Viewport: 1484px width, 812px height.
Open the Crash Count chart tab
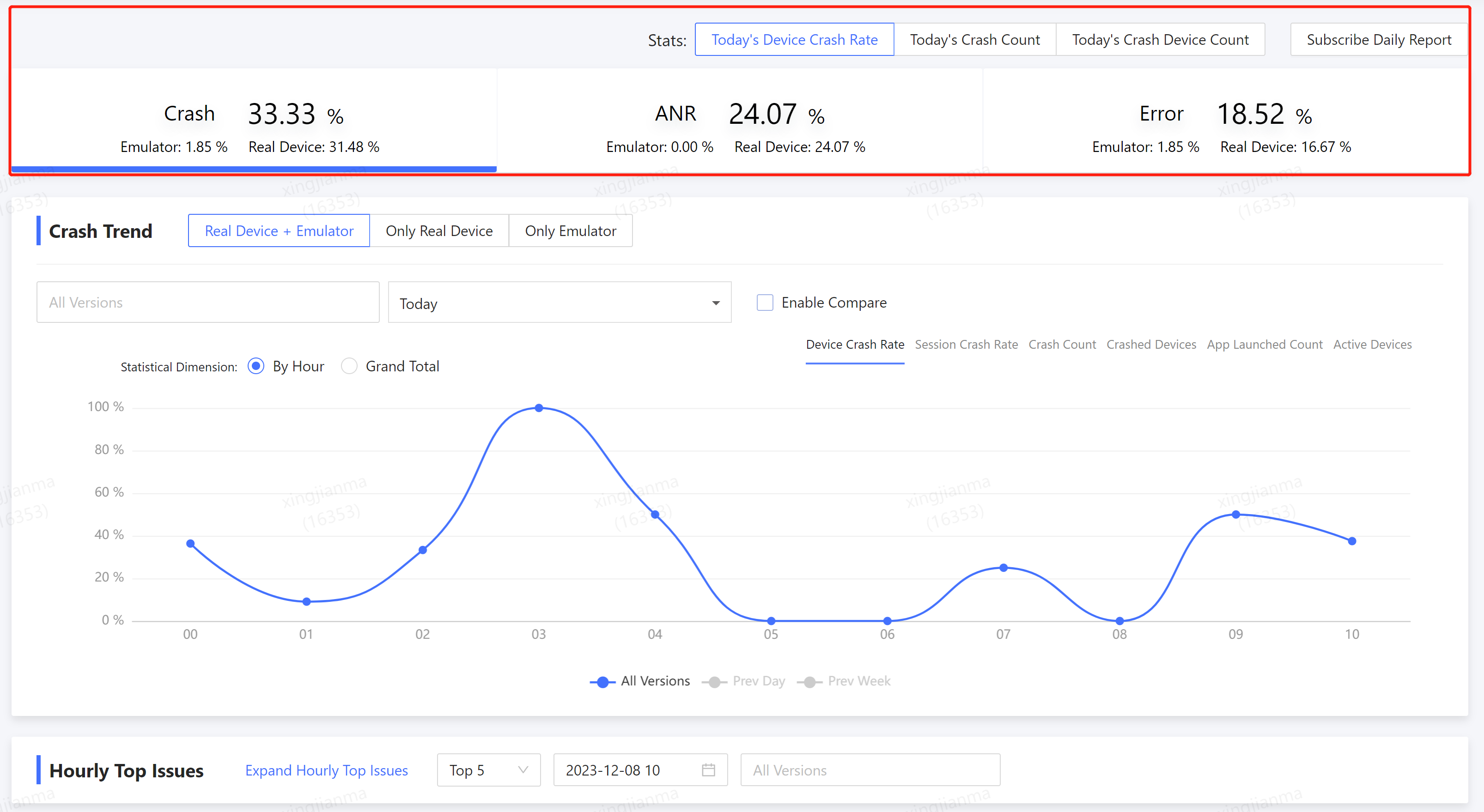point(1062,345)
